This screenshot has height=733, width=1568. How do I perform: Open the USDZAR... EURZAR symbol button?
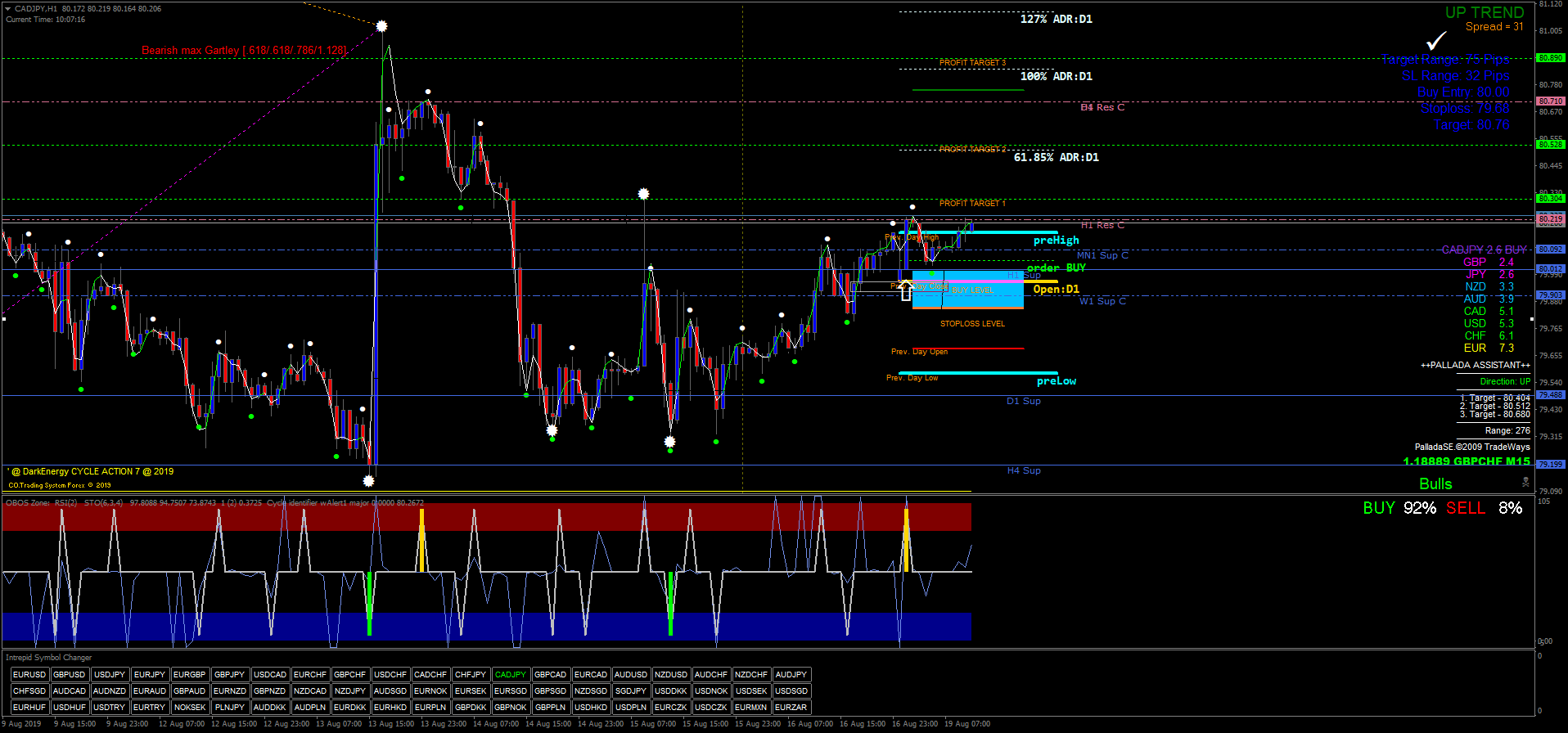[x=791, y=708]
